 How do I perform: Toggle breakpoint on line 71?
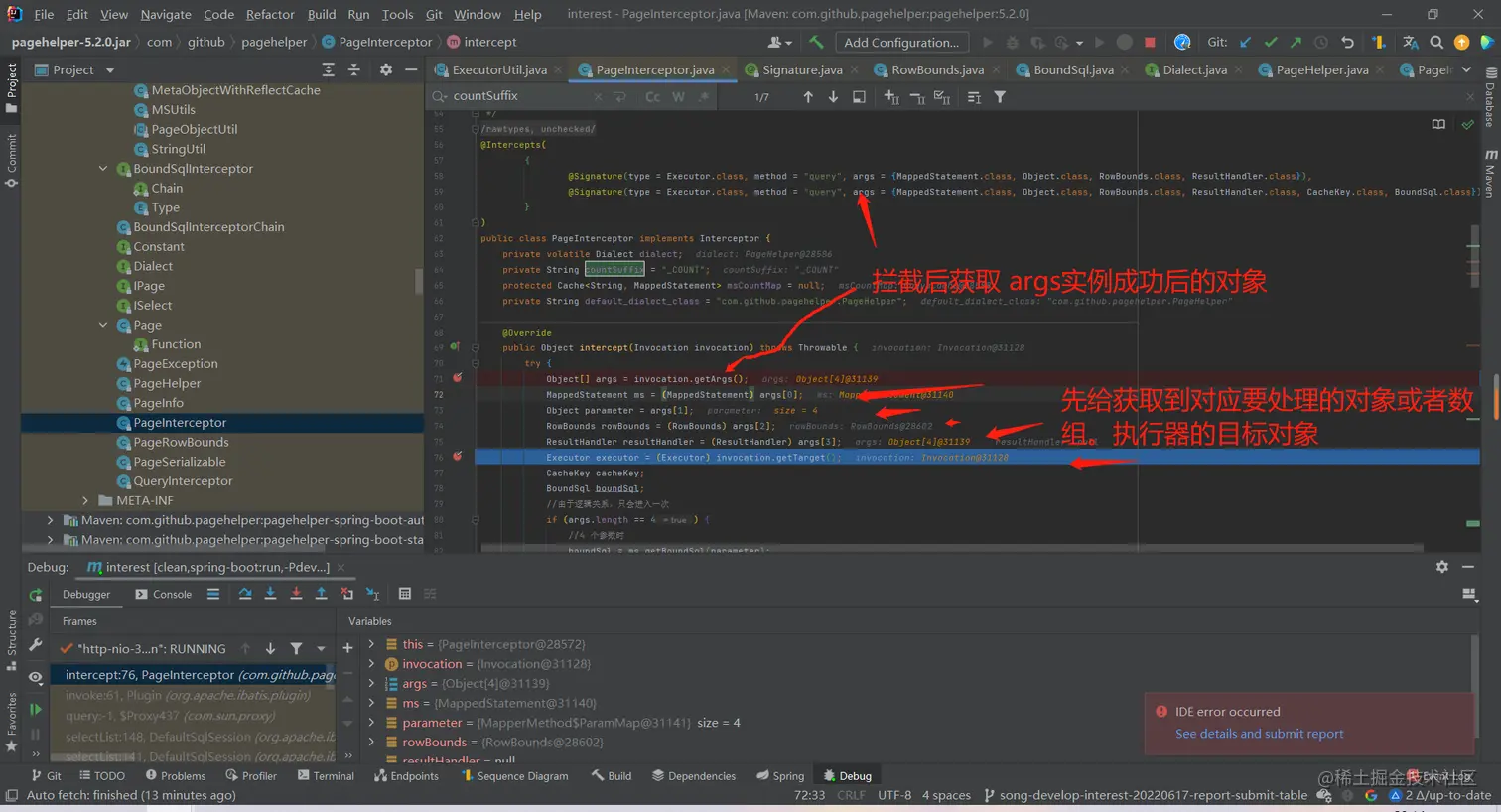[458, 378]
